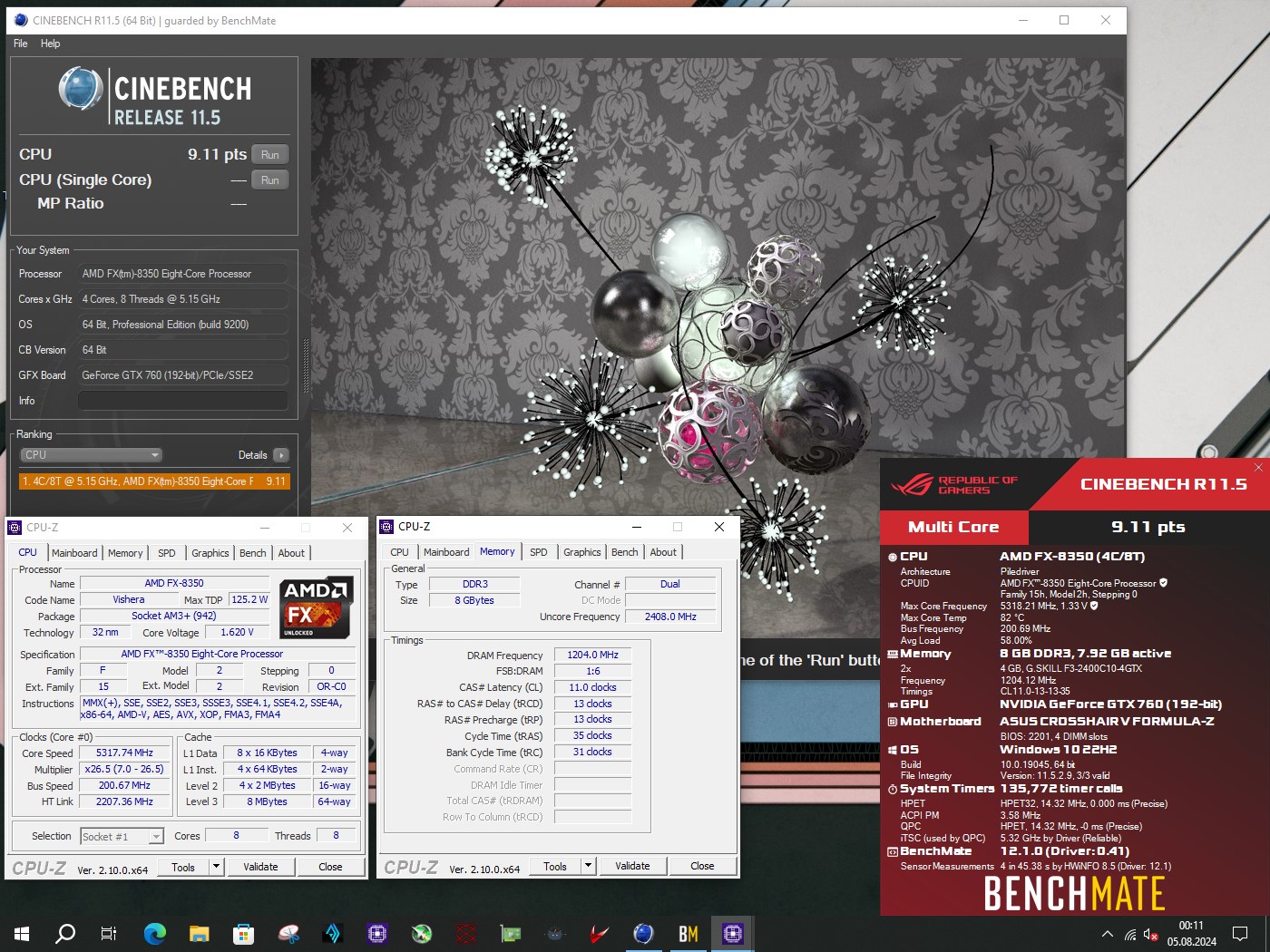Viewport: 1270px width, 952px height.
Task: Click Close button in left CPU-Z window
Action: tap(330, 868)
